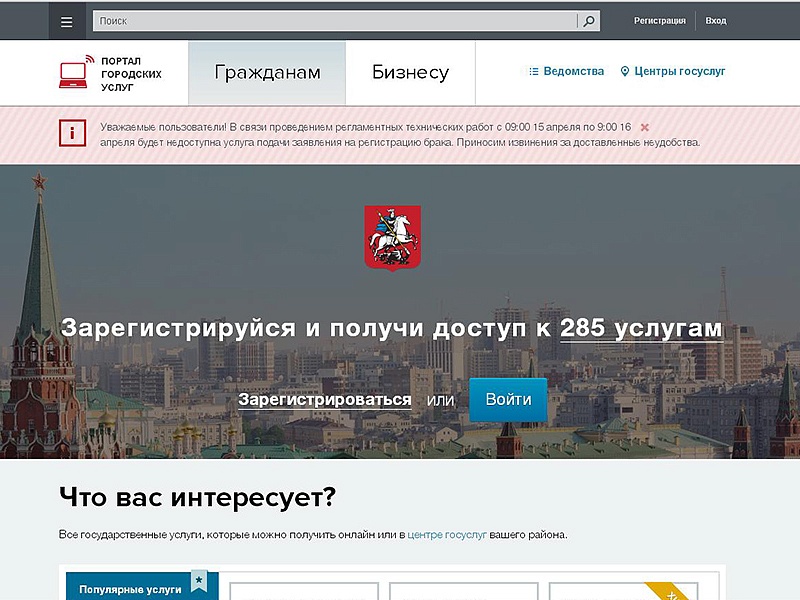Click the list icon beside Ведомства
The height and width of the screenshot is (600, 800).
tap(534, 72)
